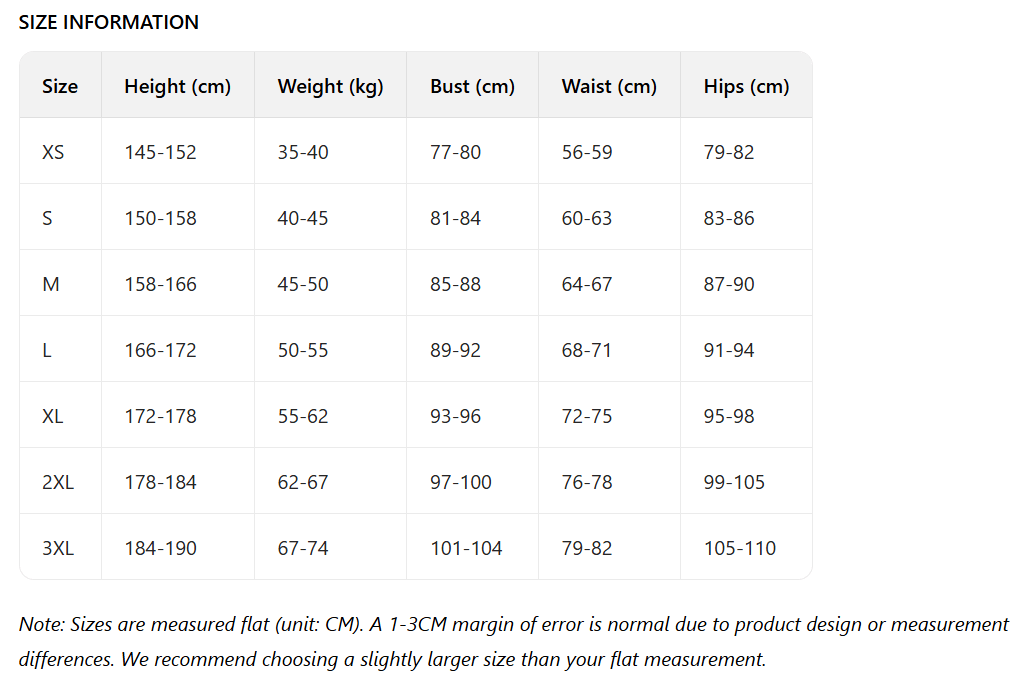Click the Bust (cm) column header
The image size is (1036, 682).
click(472, 86)
